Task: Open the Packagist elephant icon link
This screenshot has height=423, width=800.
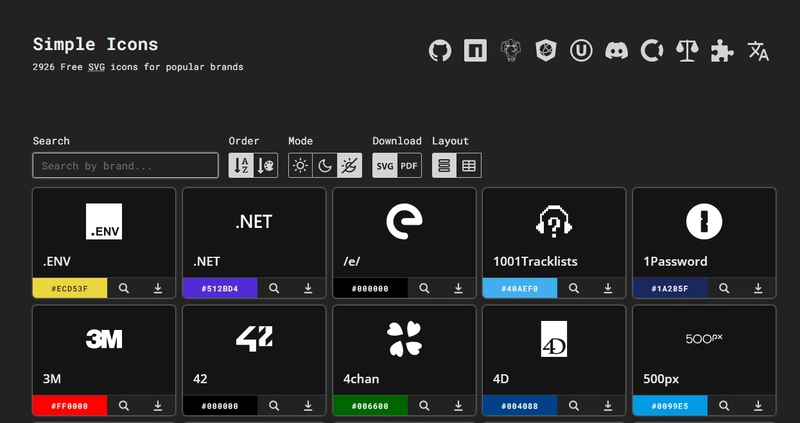Action: click(510, 51)
